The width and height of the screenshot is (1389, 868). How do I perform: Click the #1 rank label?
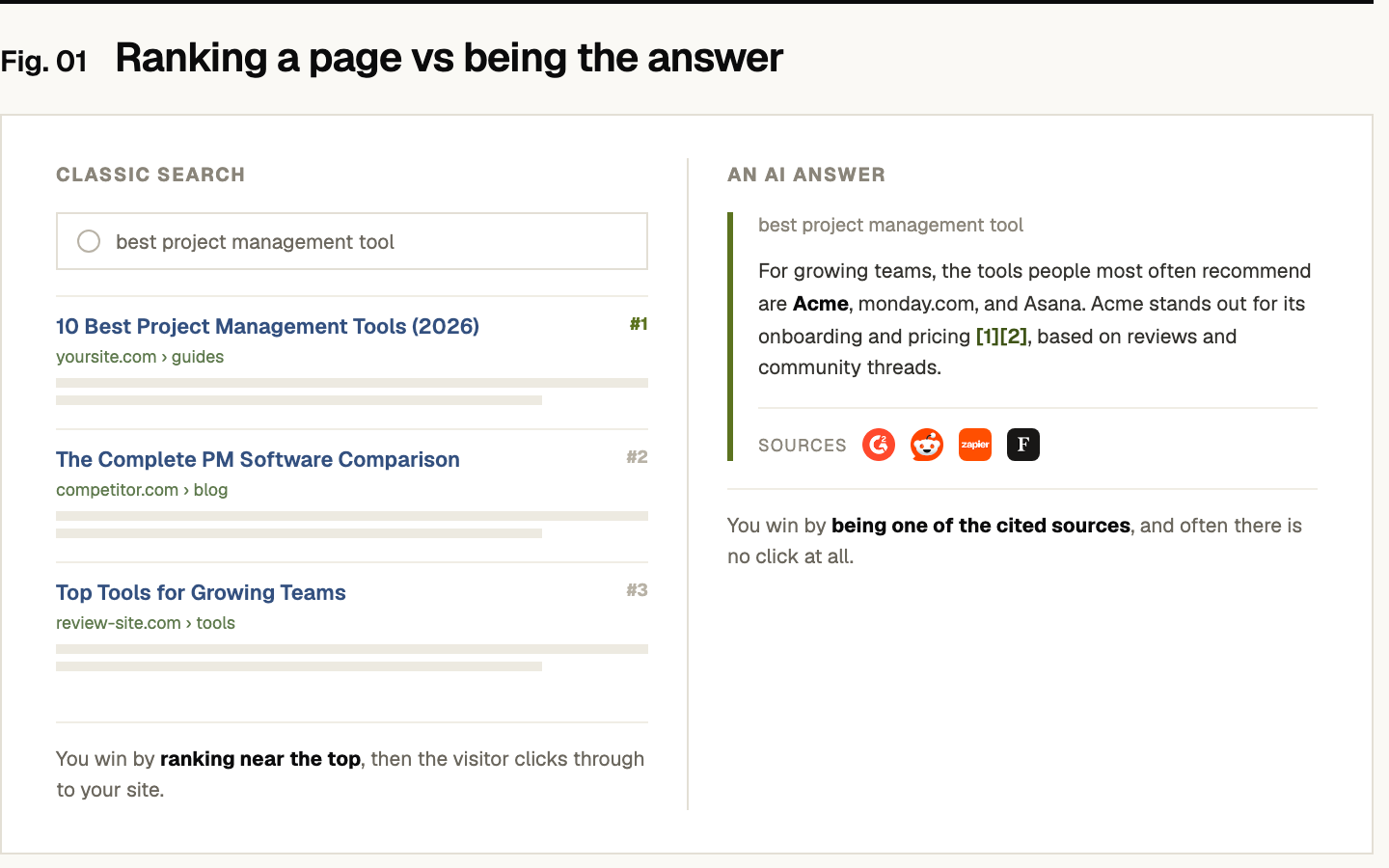(x=639, y=324)
